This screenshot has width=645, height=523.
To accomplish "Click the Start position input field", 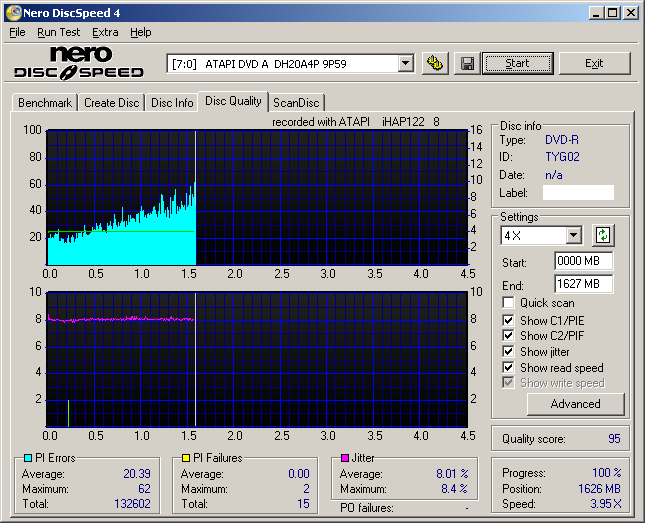I will (x=583, y=261).
